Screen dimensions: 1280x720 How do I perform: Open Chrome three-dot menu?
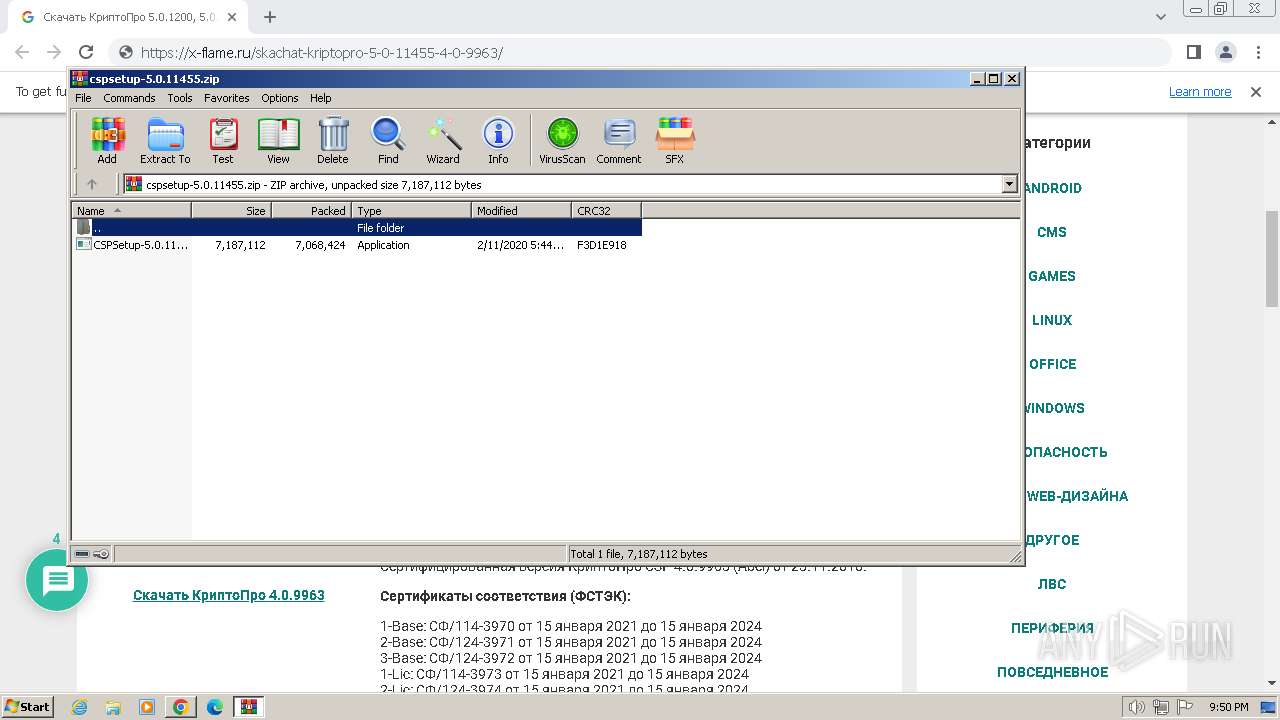1257,52
